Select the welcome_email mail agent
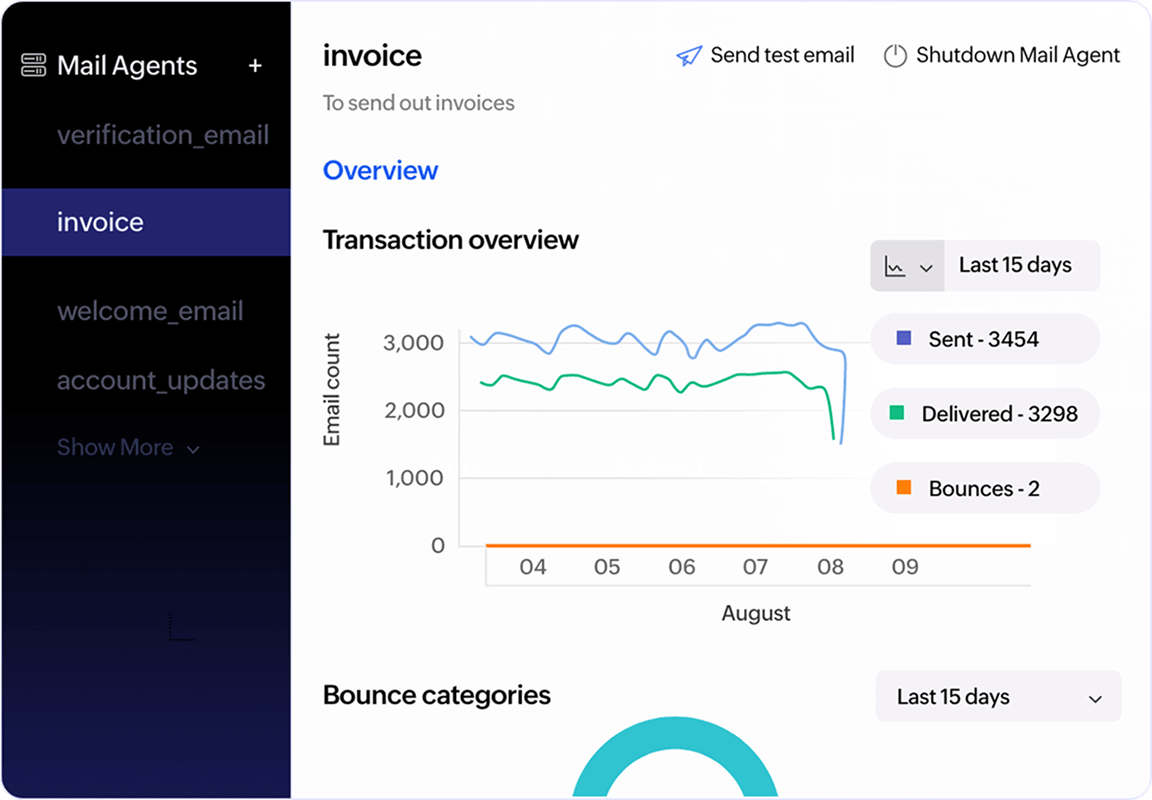 (x=150, y=311)
